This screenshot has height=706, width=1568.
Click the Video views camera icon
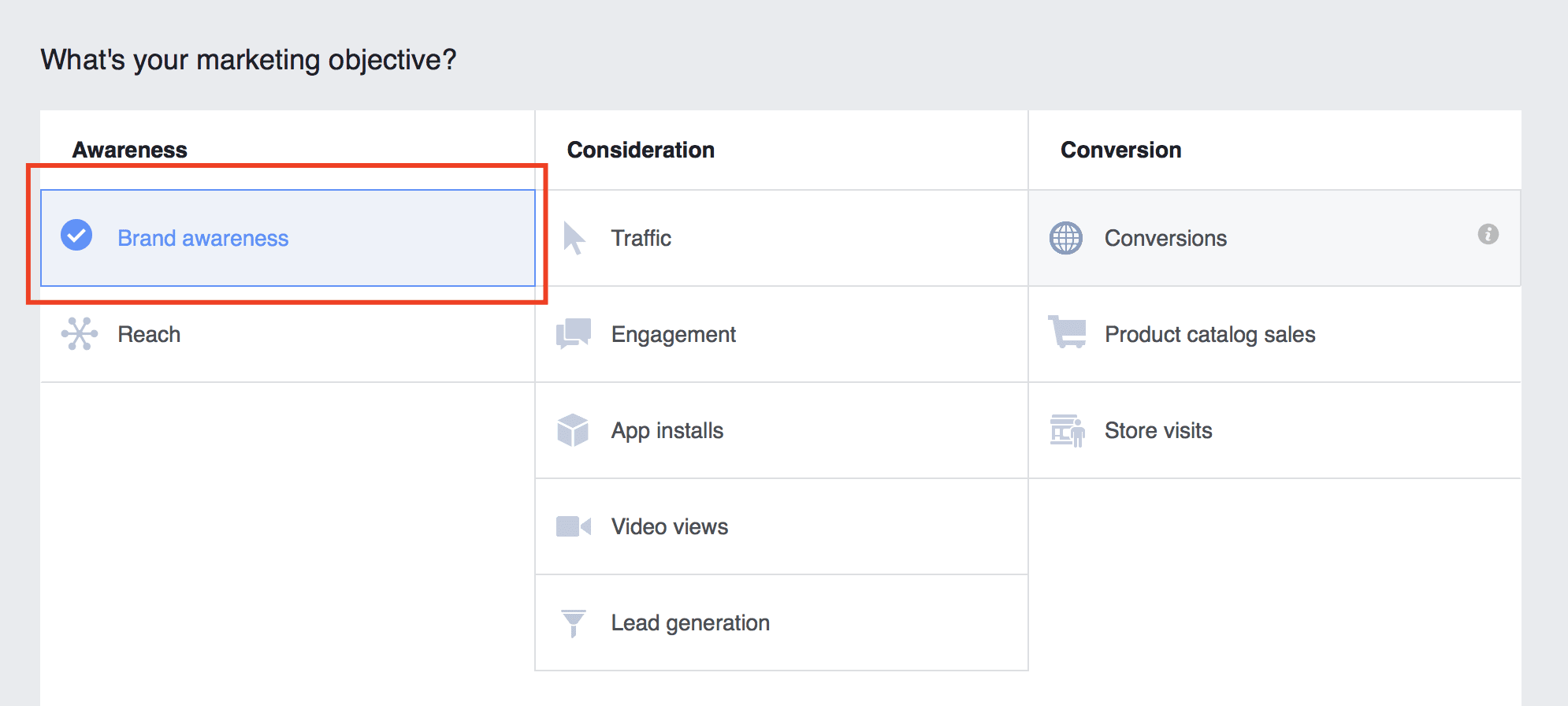click(573, 526)
